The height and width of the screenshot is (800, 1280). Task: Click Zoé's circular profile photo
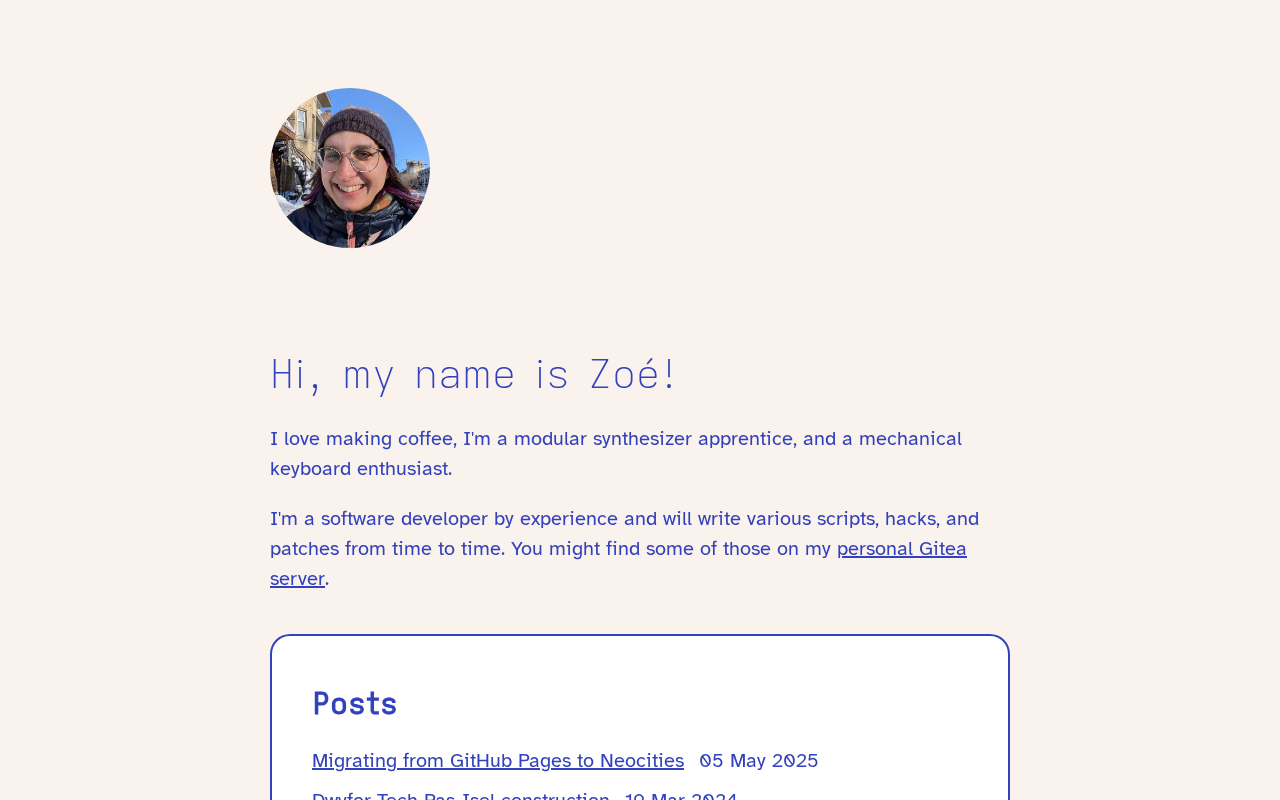tap(350, 168)
